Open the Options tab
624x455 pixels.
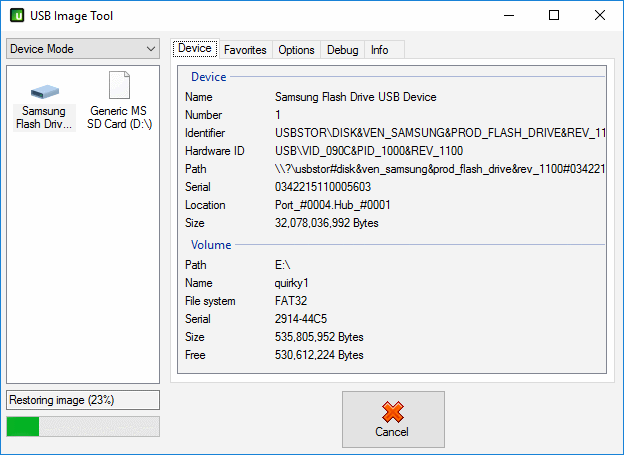[296, 50]
